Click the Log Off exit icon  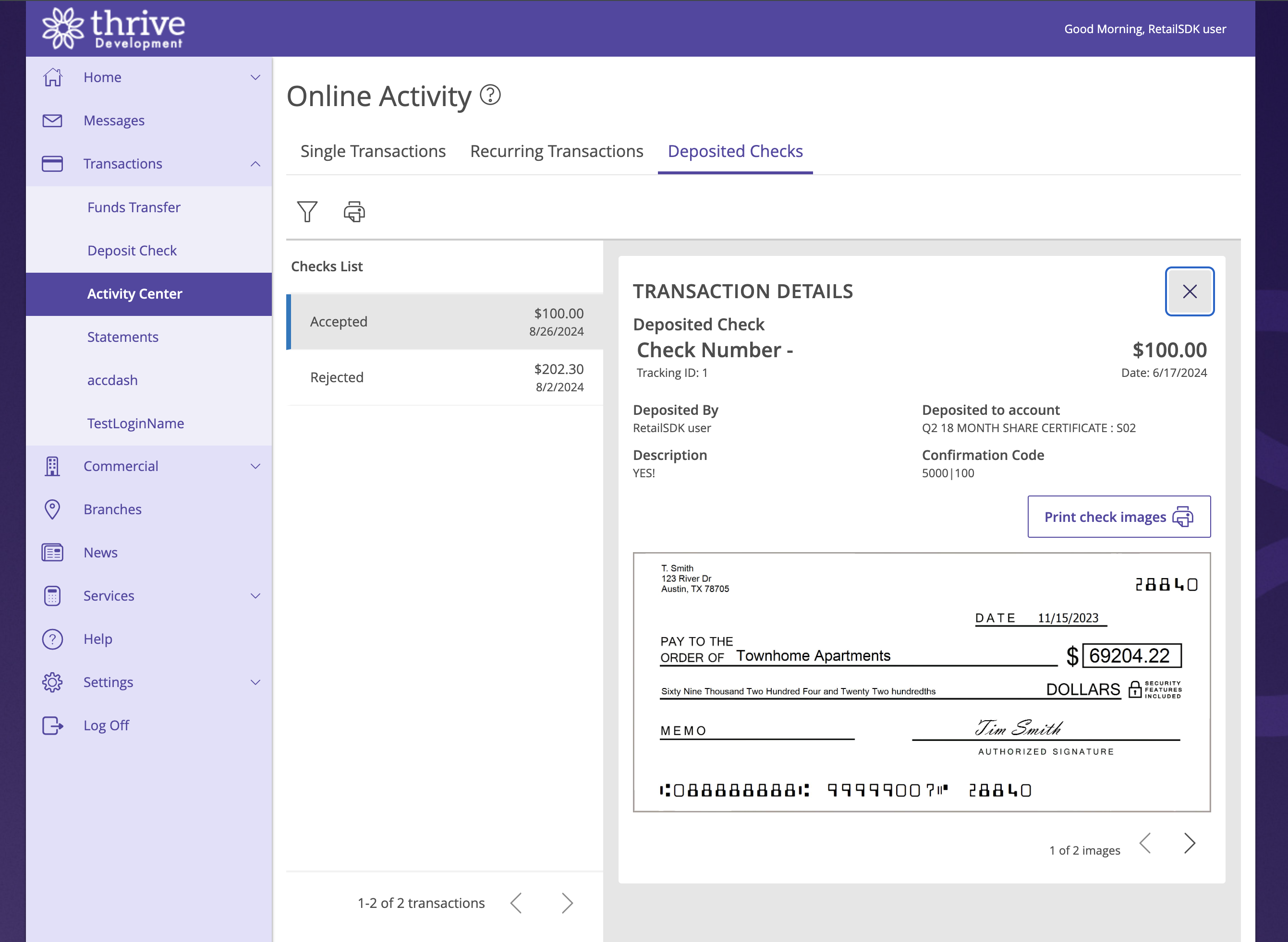click(x=52, y=725)
